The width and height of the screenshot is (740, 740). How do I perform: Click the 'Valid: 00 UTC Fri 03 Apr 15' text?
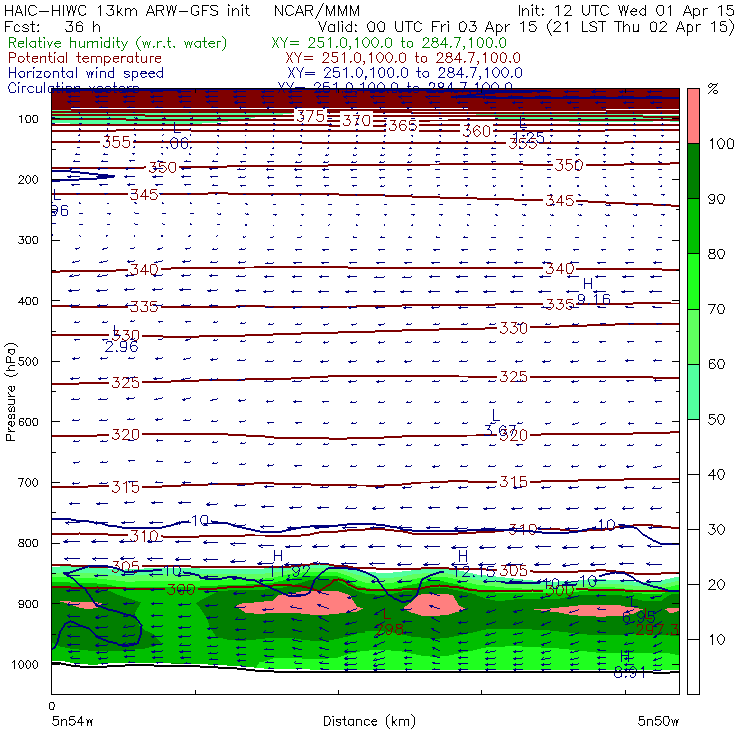point(428,26)
